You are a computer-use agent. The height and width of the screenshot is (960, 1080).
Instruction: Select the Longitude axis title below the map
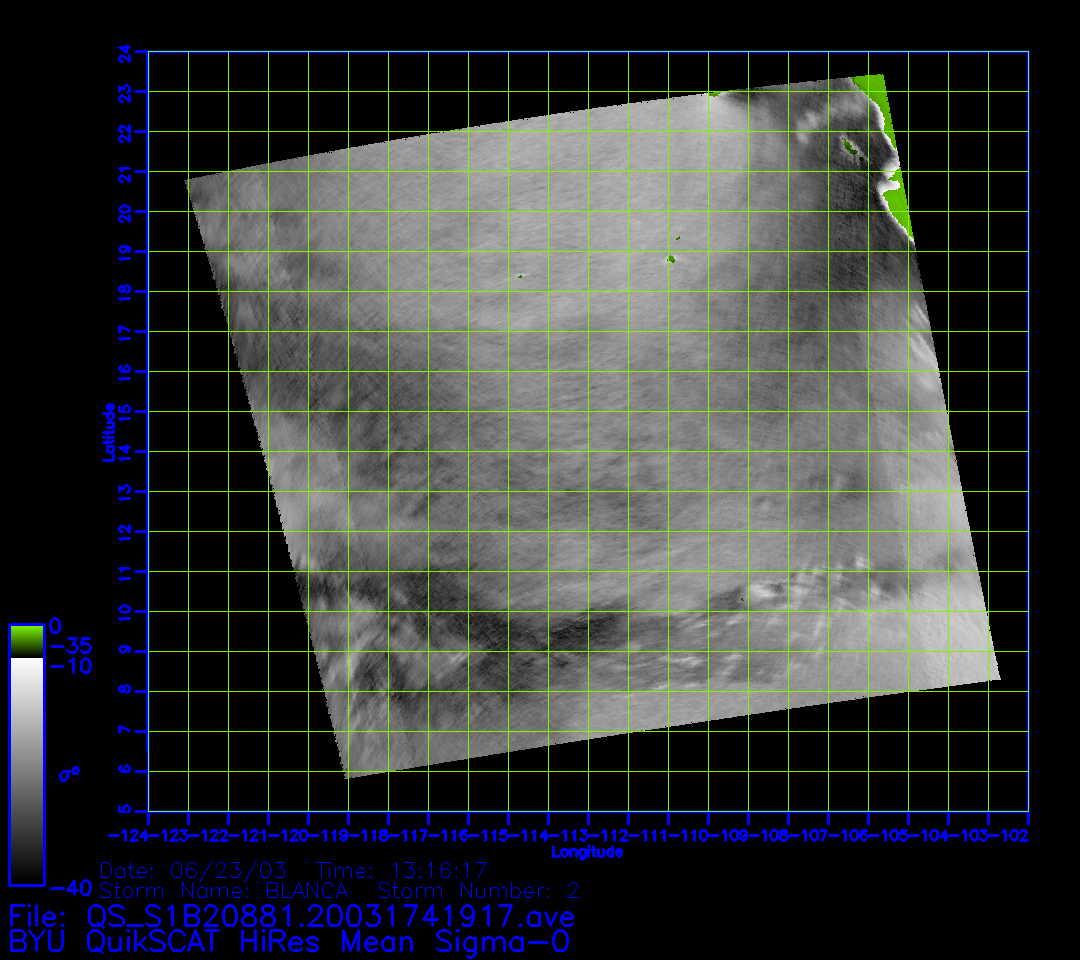(588, 852)
